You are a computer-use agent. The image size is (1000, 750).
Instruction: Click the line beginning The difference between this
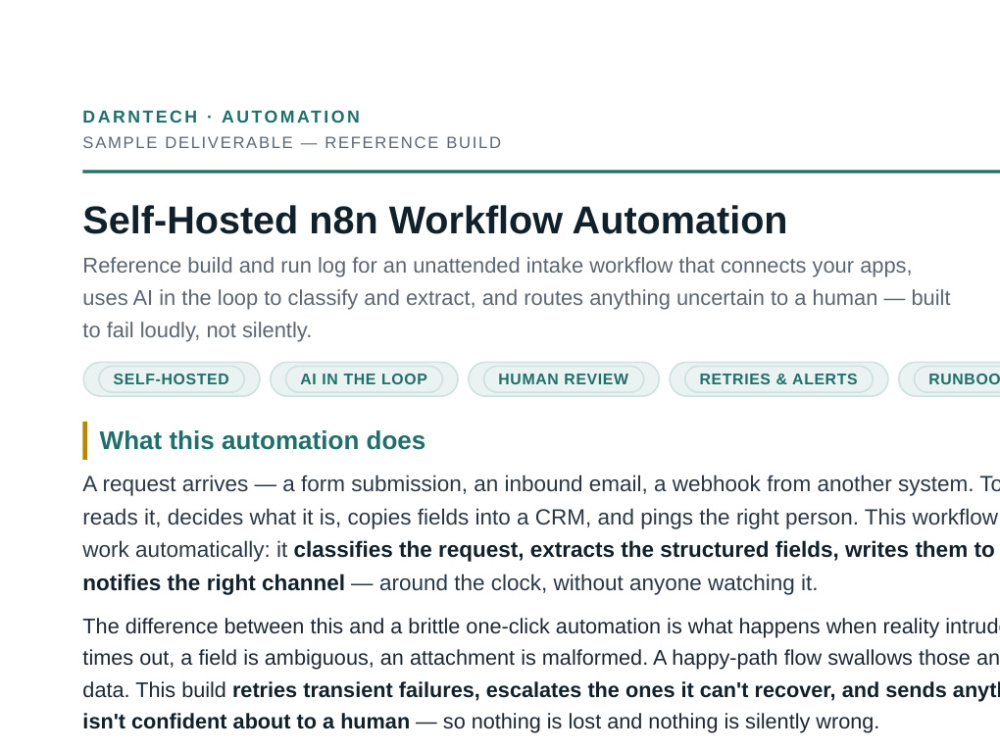(541, 626)
